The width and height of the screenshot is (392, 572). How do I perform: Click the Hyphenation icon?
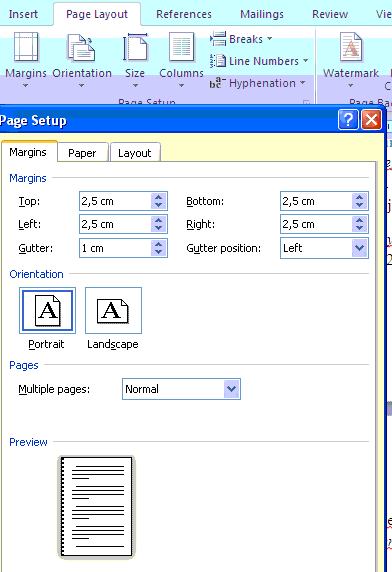click(x=218, y=83)
